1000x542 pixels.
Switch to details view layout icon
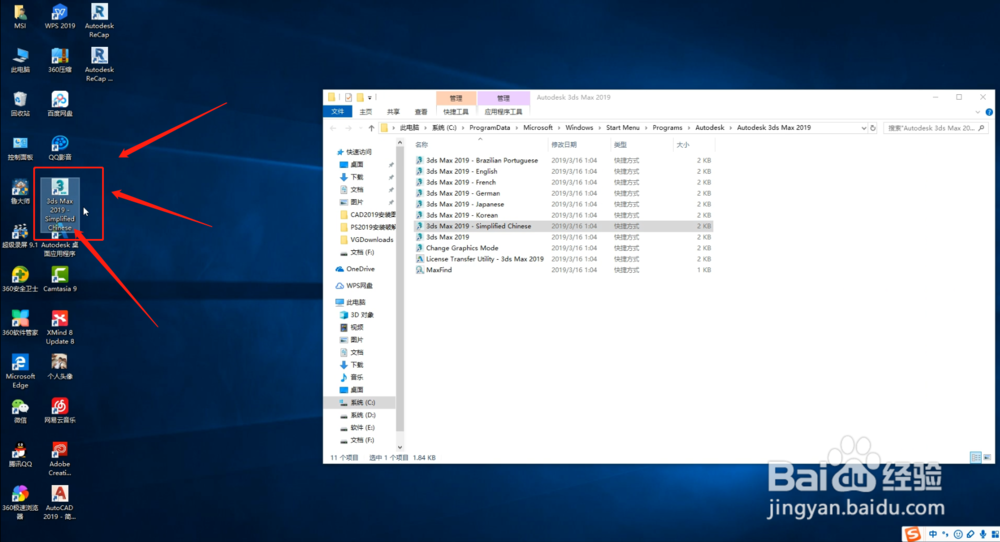tap(975, 457)
